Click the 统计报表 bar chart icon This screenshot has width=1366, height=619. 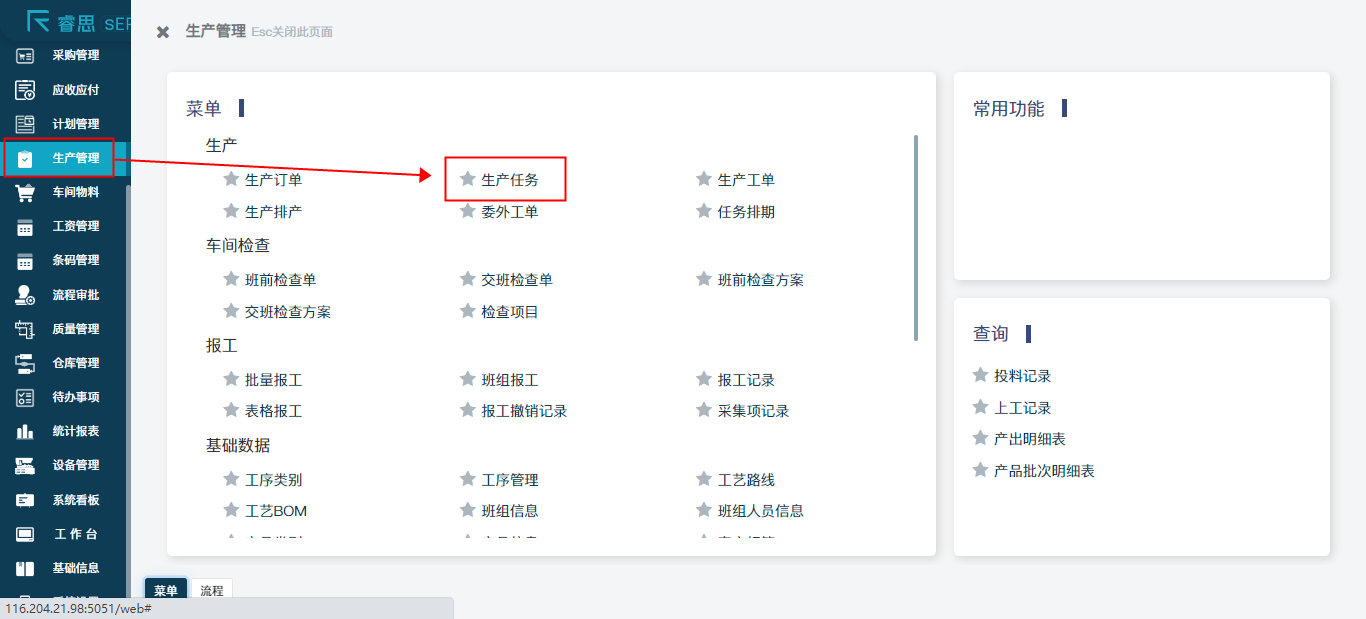click(x=25, y=432)
